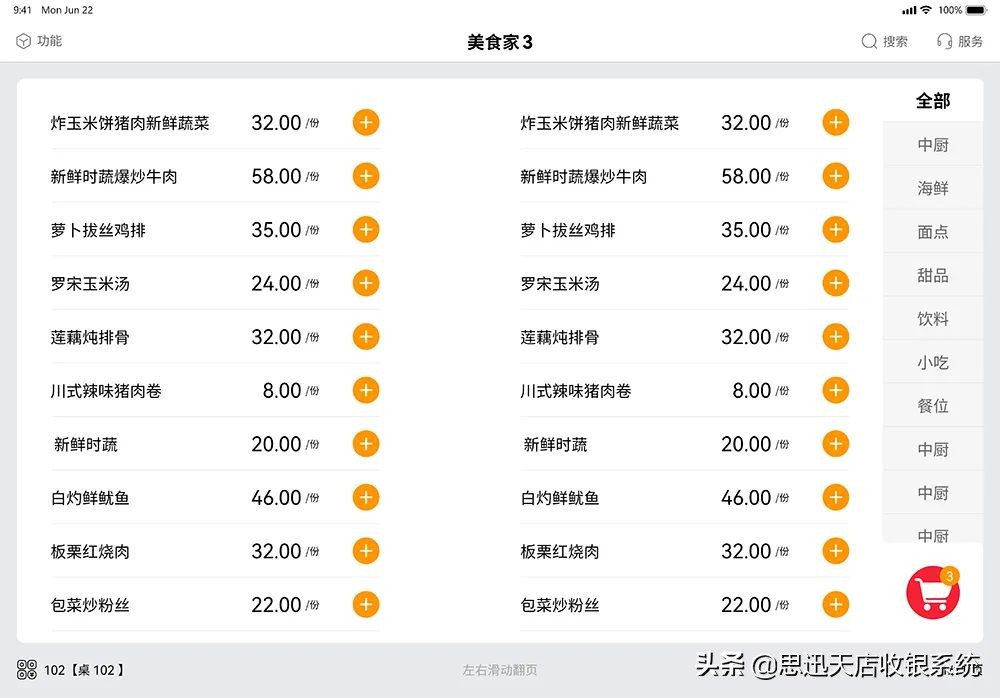
Task: Add 白灼鲜鱿鱼 using the plus icon
Action: pyautogui.click(x=365, y=497)
